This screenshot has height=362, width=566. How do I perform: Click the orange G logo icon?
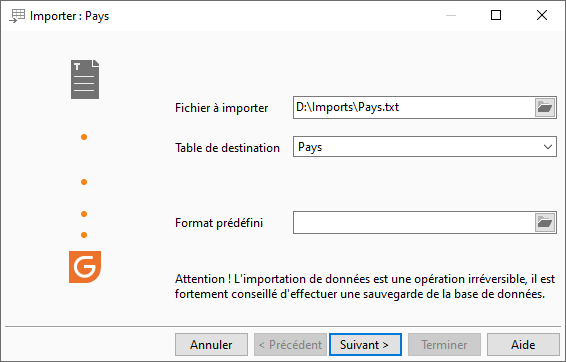click(x=85, y=267)
